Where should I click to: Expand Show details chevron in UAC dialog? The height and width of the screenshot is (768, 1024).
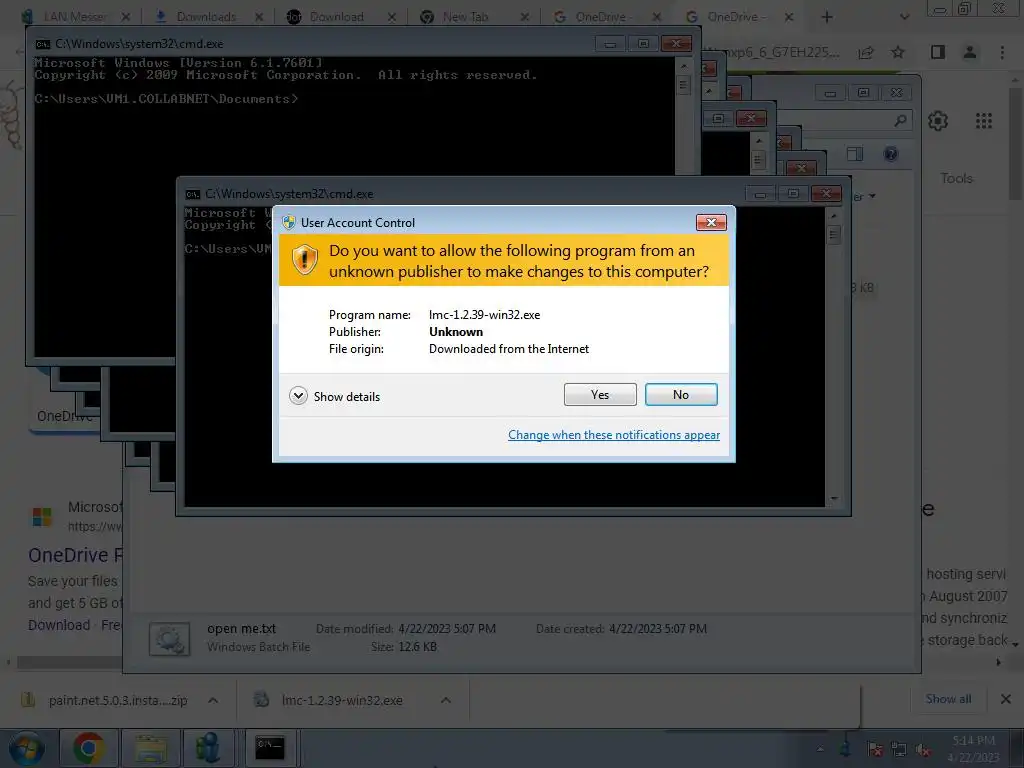(298, 396)
